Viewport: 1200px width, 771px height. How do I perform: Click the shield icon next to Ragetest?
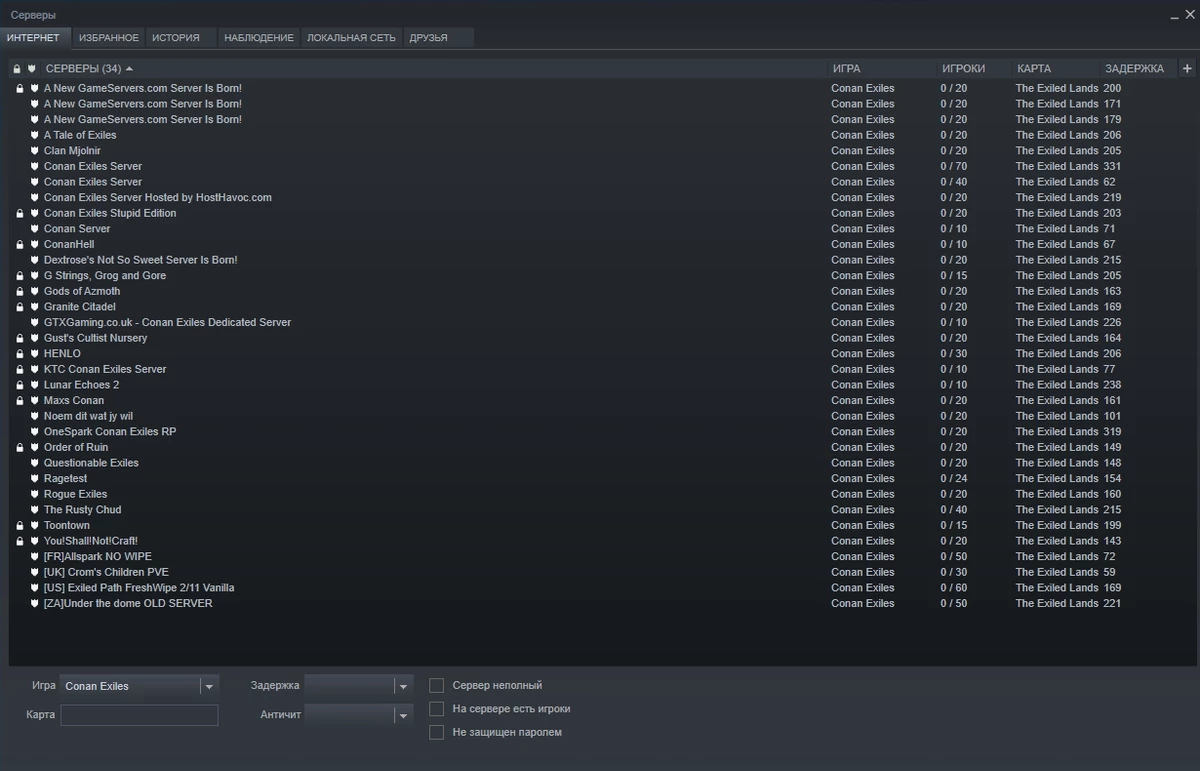click(x=34, y=479)
